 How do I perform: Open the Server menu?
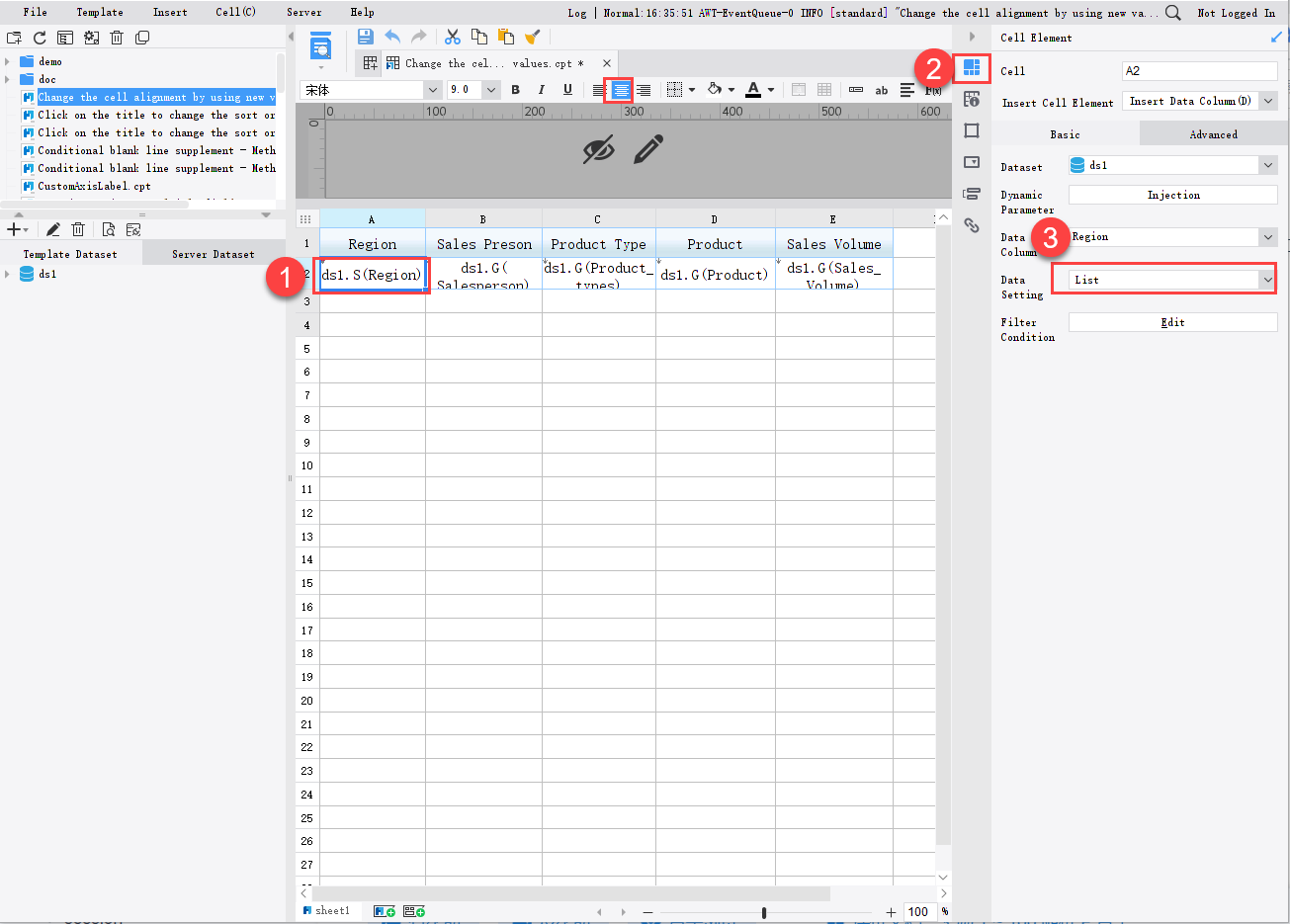tap(303, 12)
